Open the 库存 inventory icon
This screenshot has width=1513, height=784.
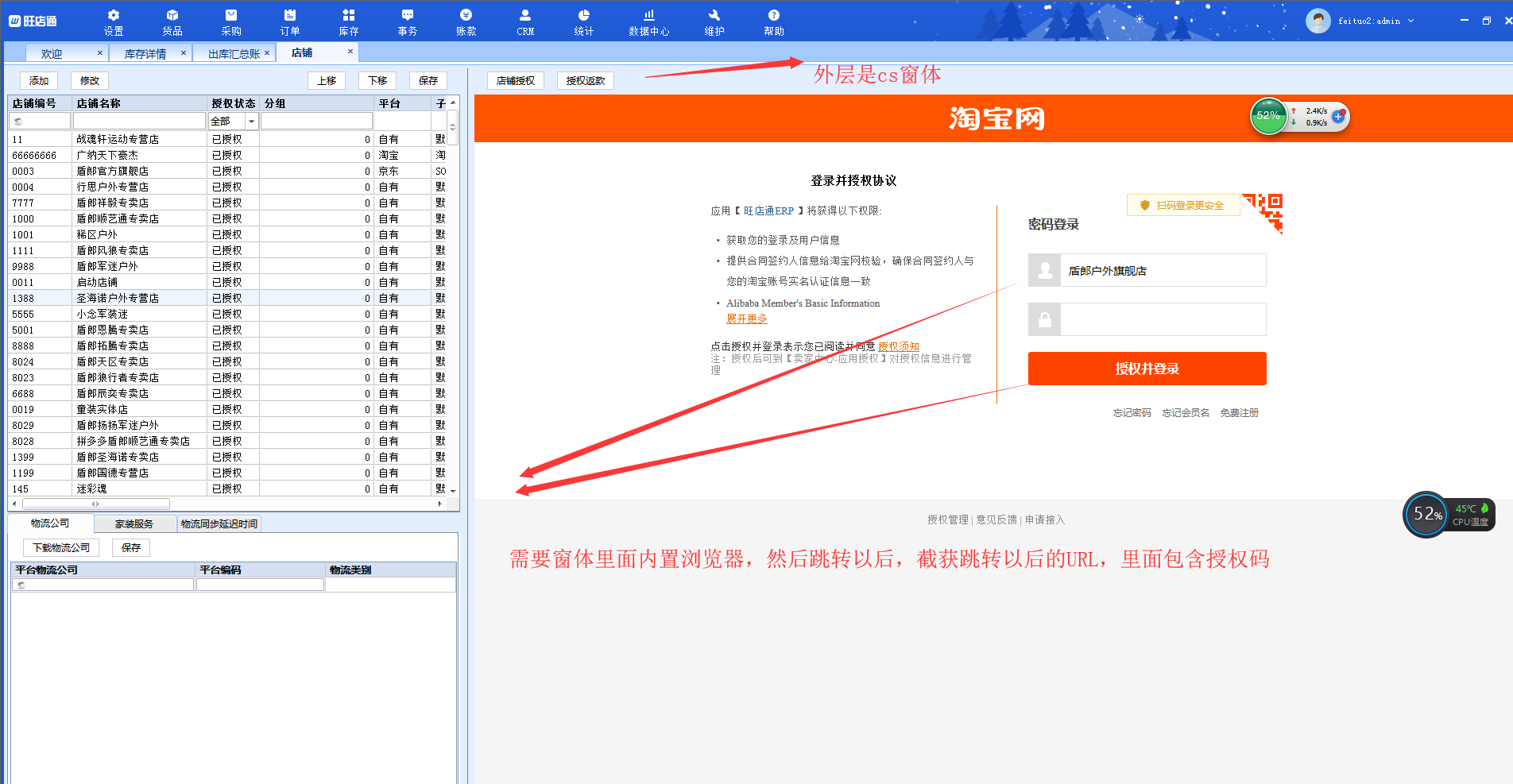[x=348, y=21]
